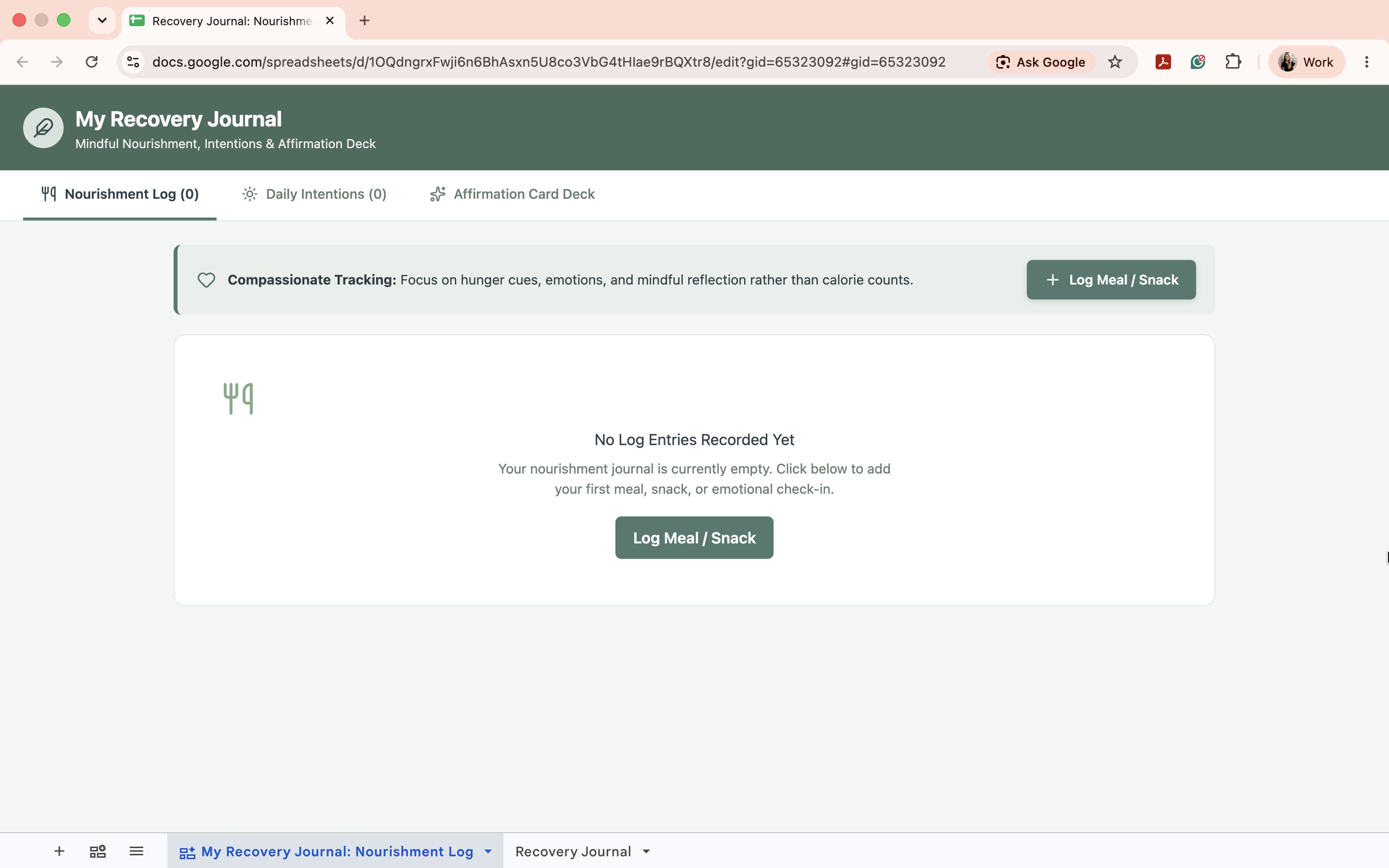Open the Extensions puzzle icon
The height and width of the screenshot is (868, 1389).
click(1233, 62)
